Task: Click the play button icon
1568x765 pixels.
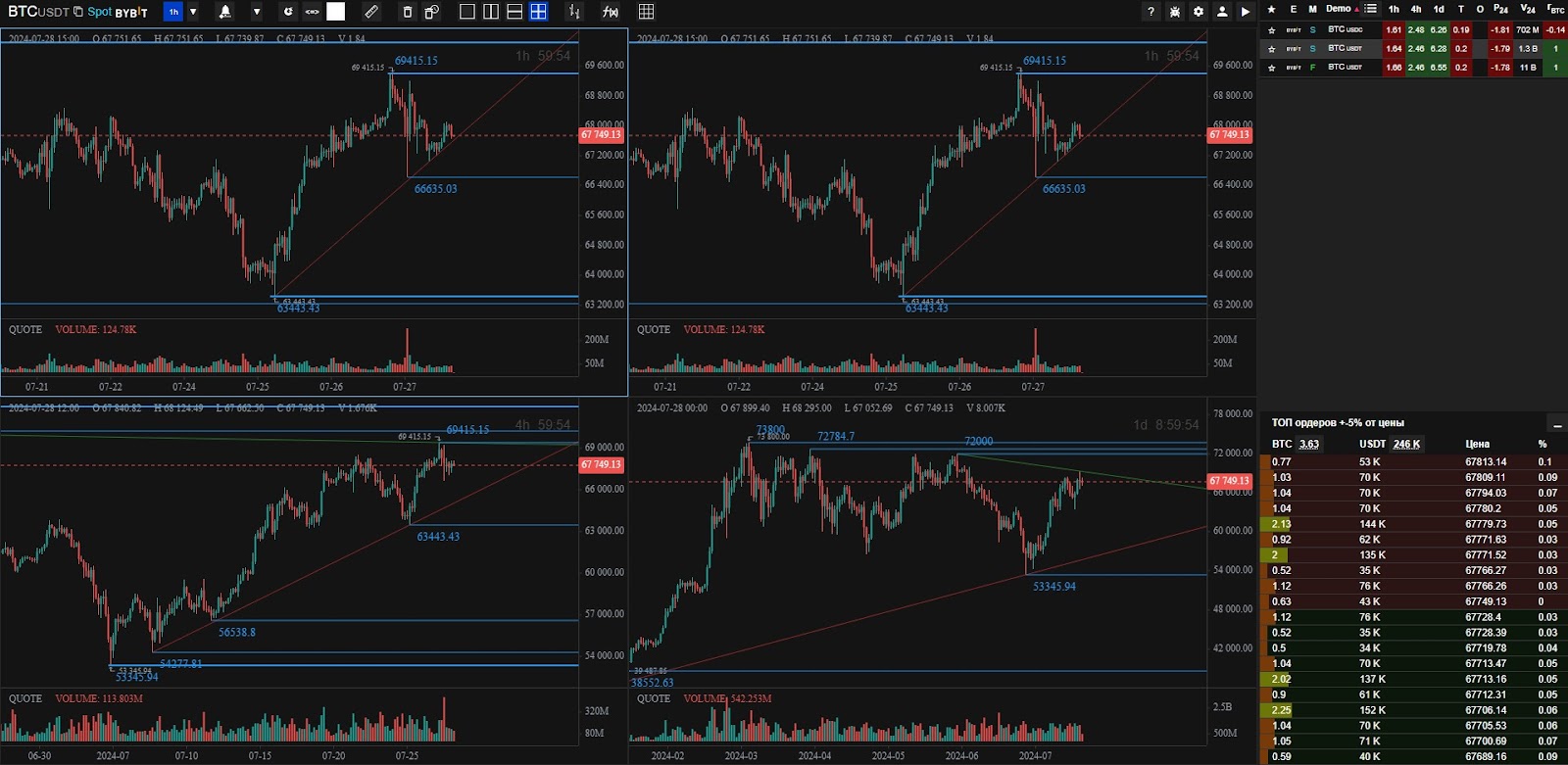Action: [x=1246, y=12]
